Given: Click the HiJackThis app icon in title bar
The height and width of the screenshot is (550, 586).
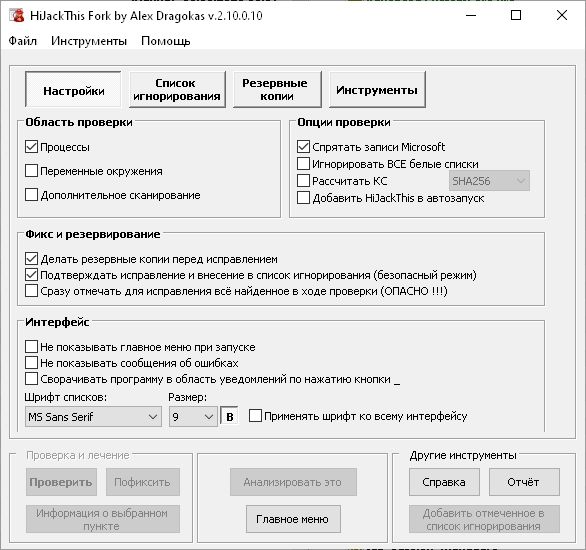Looking at the screenshot, I should [x=16, y=16].
